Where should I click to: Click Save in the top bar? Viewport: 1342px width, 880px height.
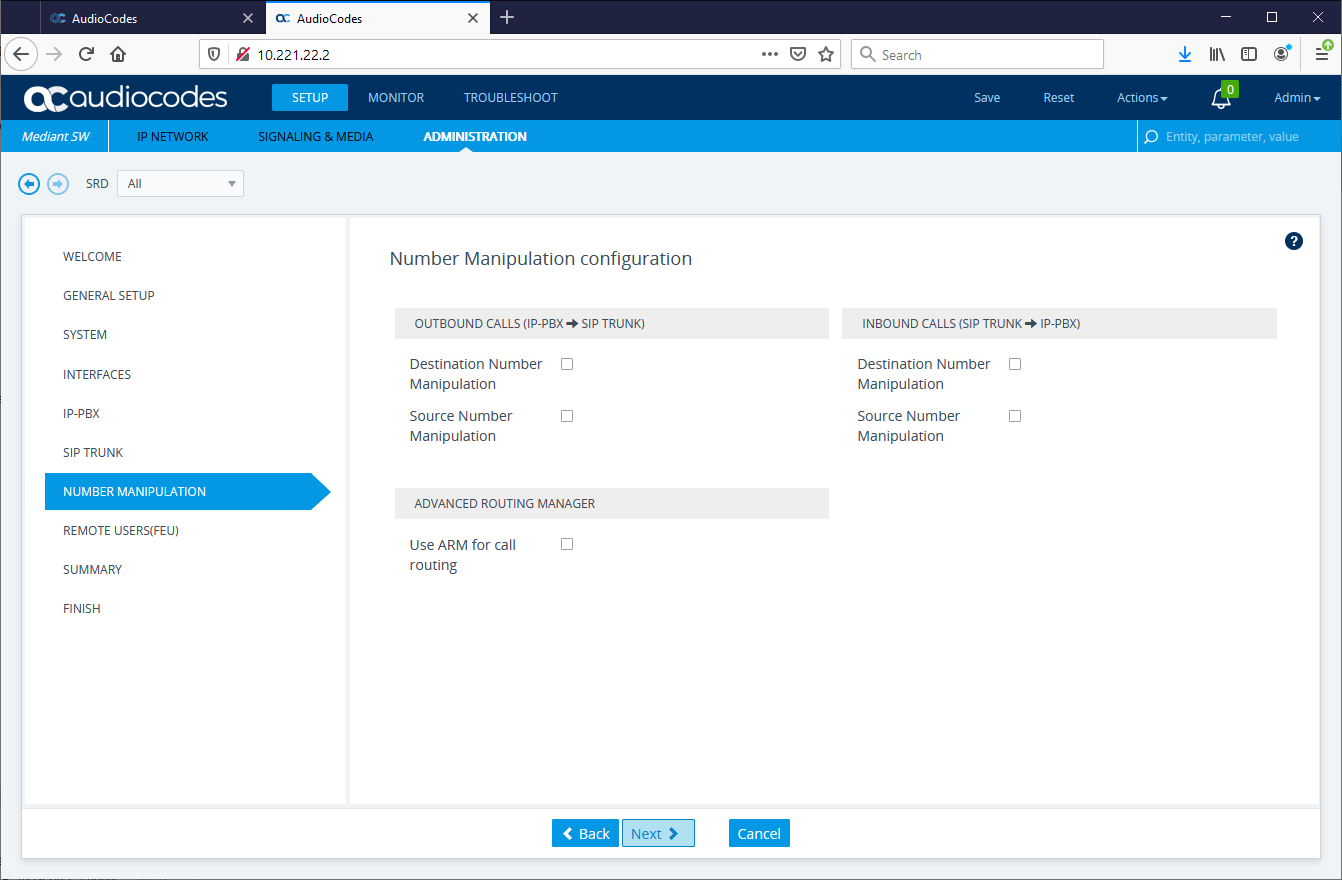click(987, 98)
